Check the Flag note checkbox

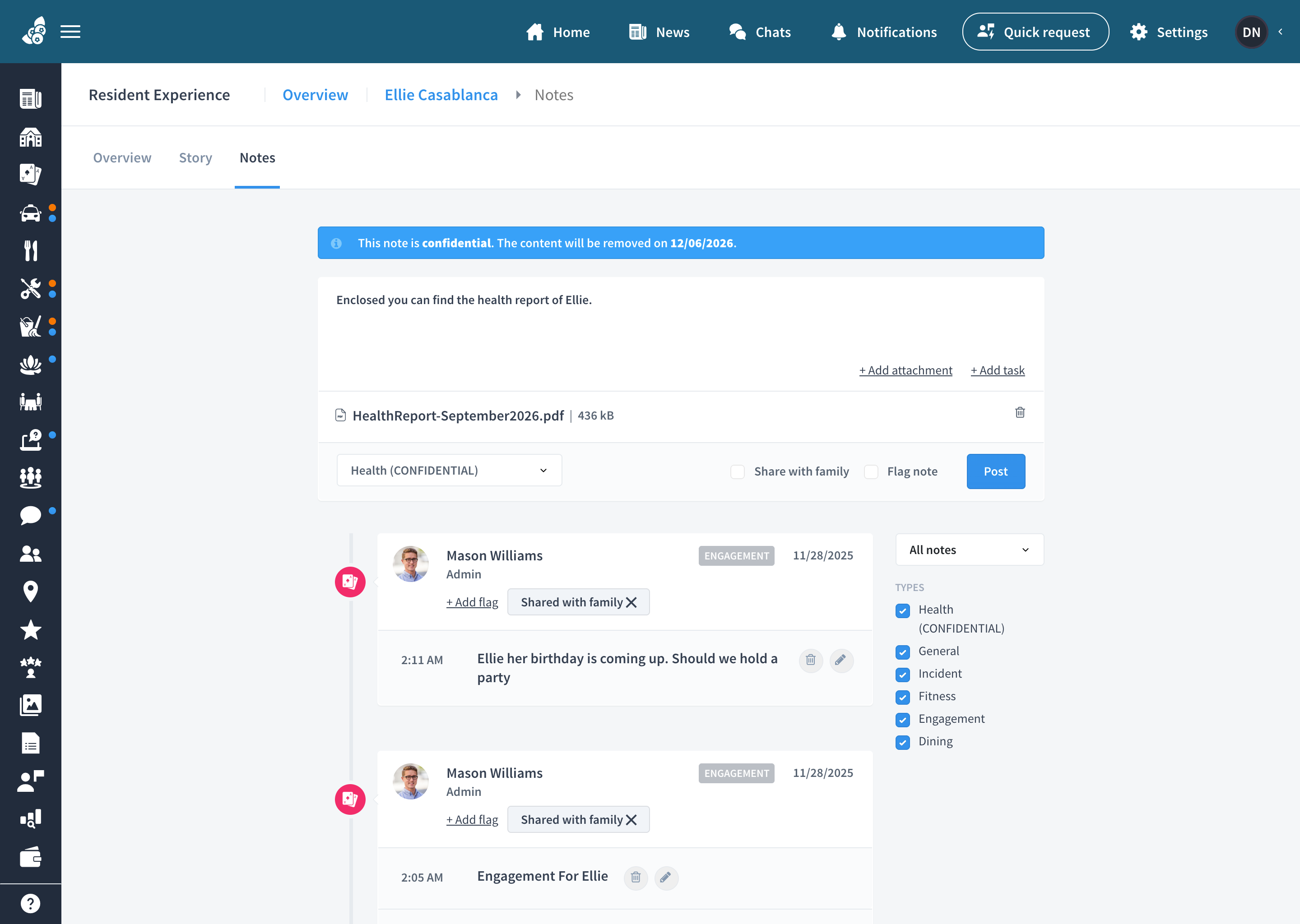[871, 471]
